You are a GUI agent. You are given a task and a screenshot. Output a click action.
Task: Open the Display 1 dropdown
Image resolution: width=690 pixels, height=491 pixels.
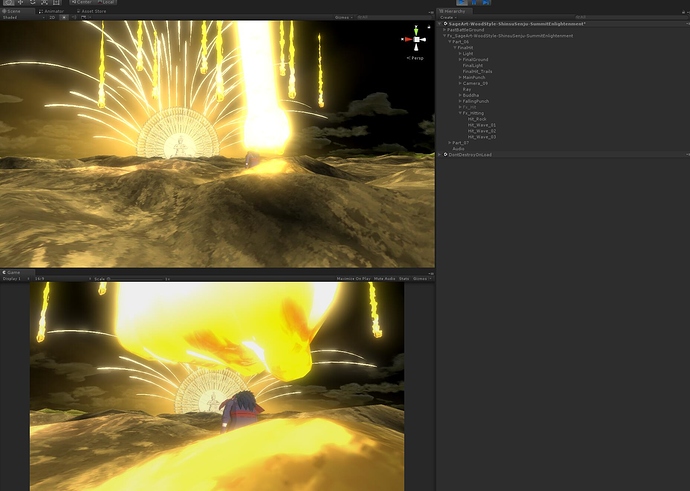point(16,278)
